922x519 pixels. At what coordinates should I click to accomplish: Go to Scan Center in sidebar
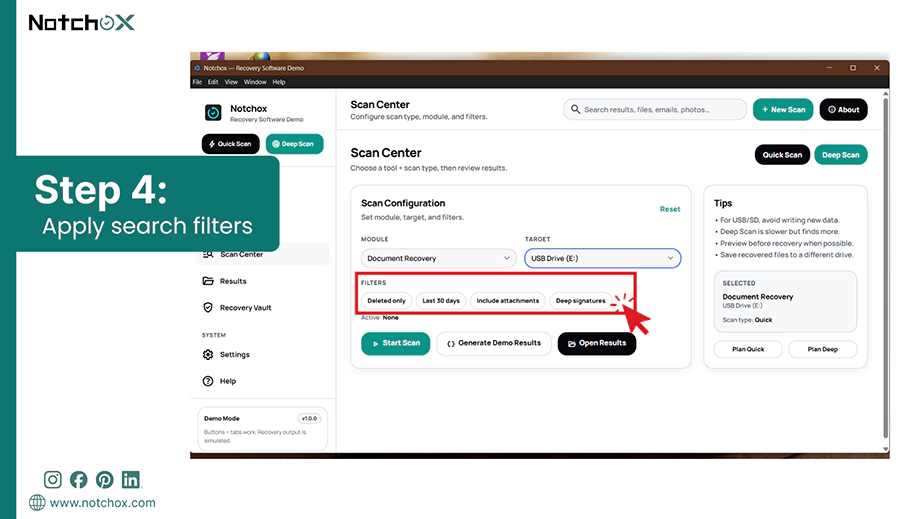click(262, 255)
